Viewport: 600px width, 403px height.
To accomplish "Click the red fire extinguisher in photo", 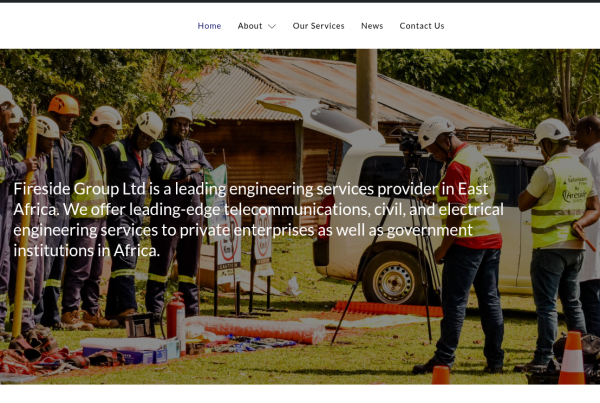I will 176,316.
